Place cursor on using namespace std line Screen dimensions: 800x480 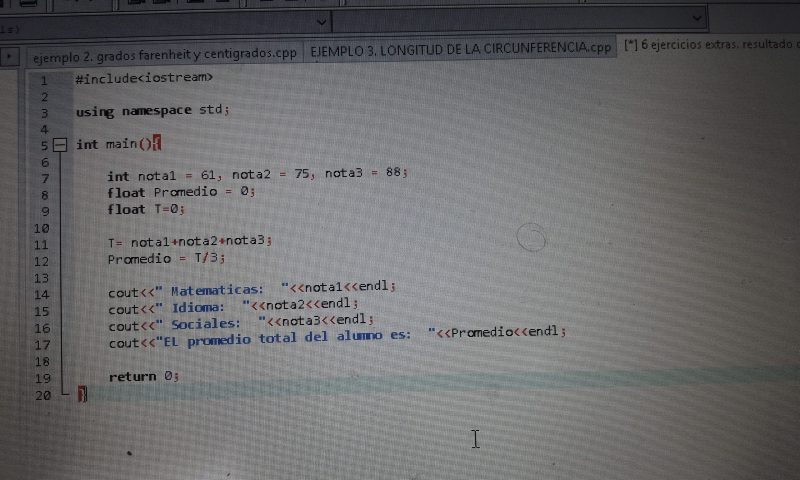point(152,111)
